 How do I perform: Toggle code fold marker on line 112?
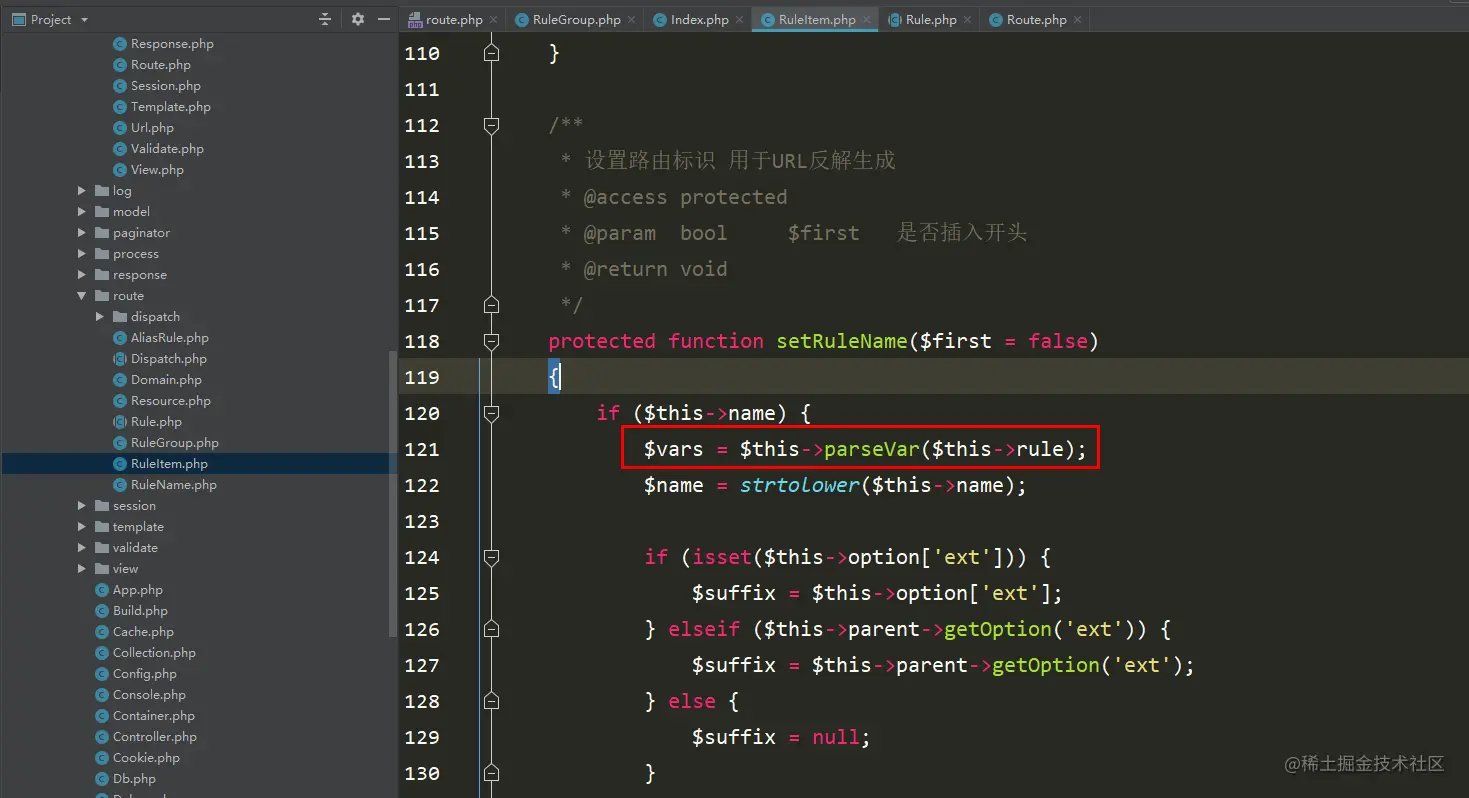(491, 125)
